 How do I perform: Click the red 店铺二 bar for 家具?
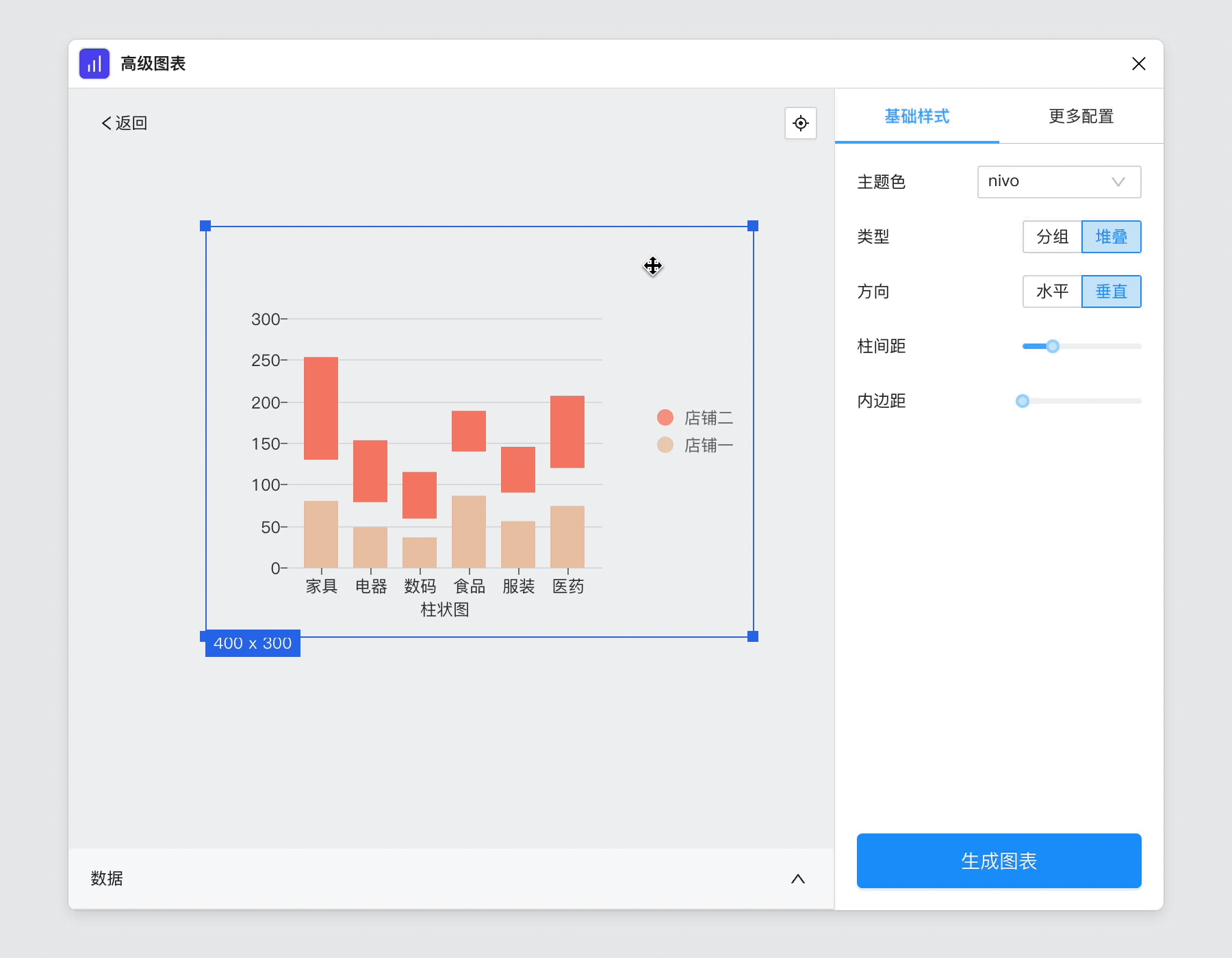[321, 409]
